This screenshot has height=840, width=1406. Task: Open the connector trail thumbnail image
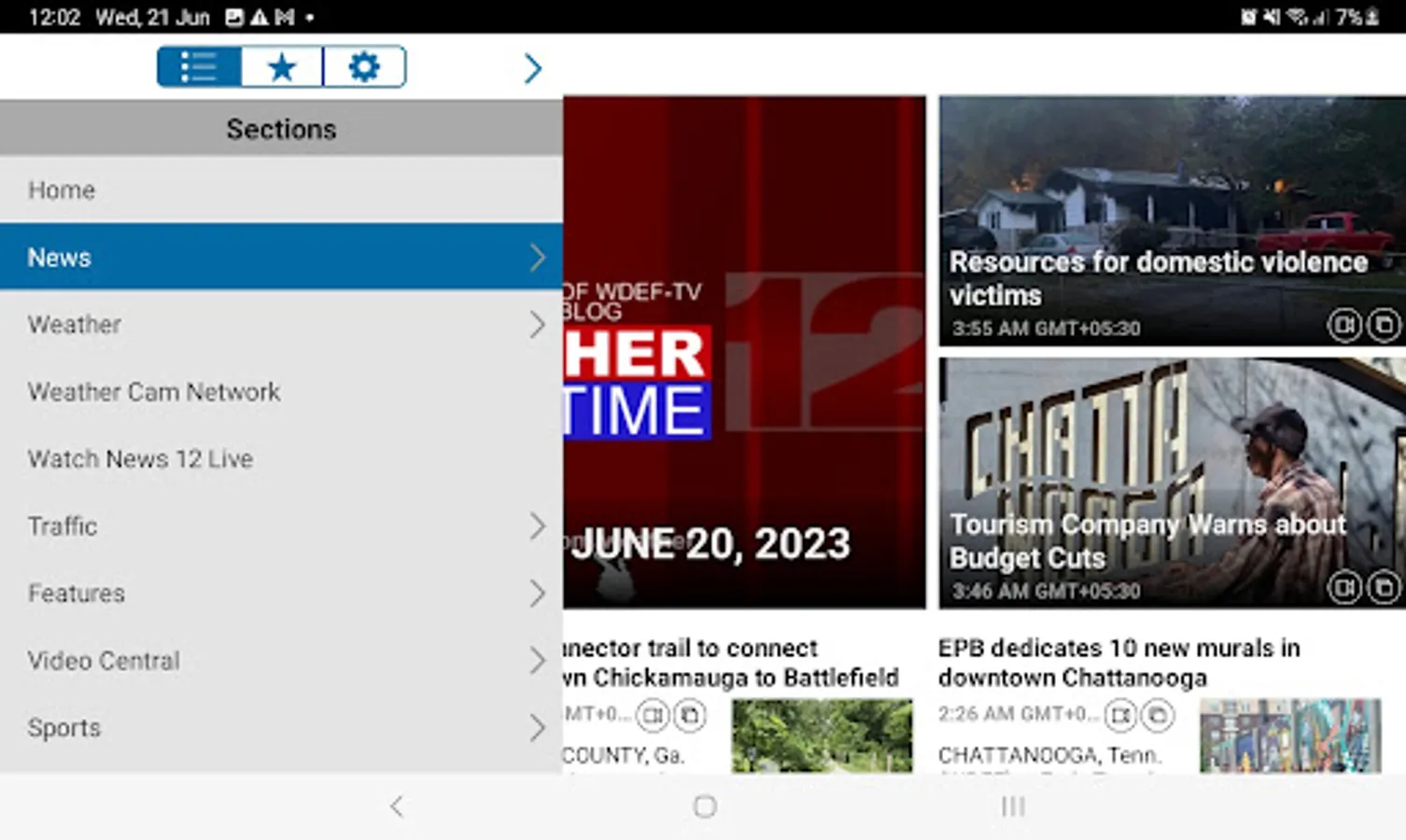click(823, 735)
